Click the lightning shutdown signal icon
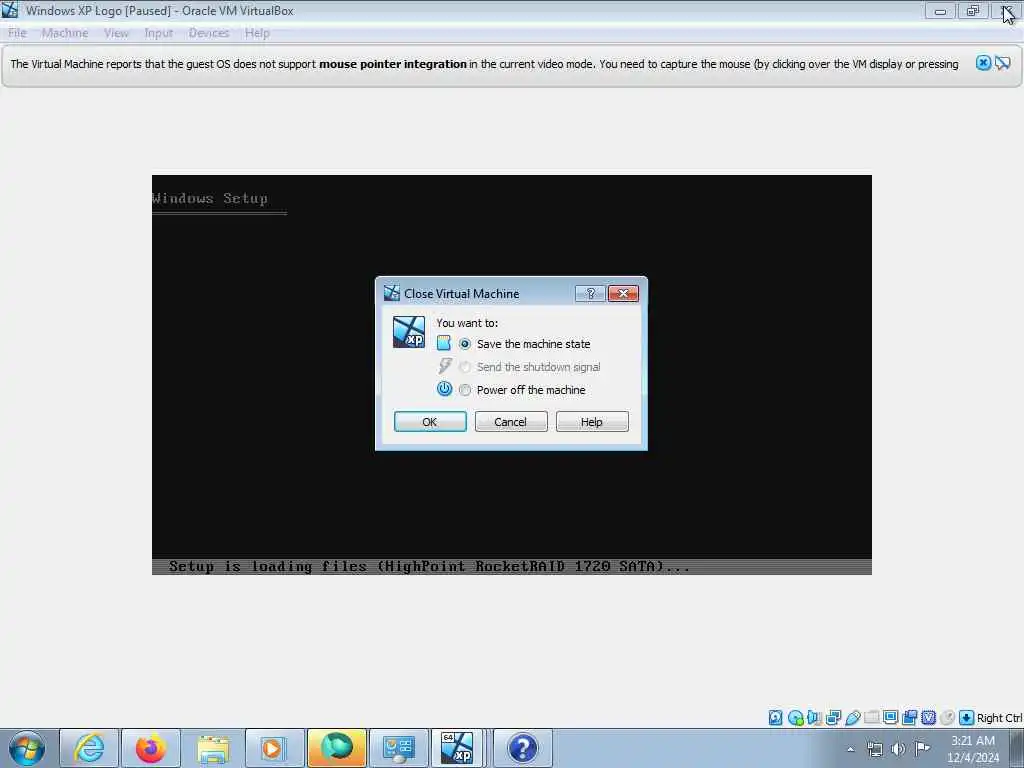 tap(445, 366)
